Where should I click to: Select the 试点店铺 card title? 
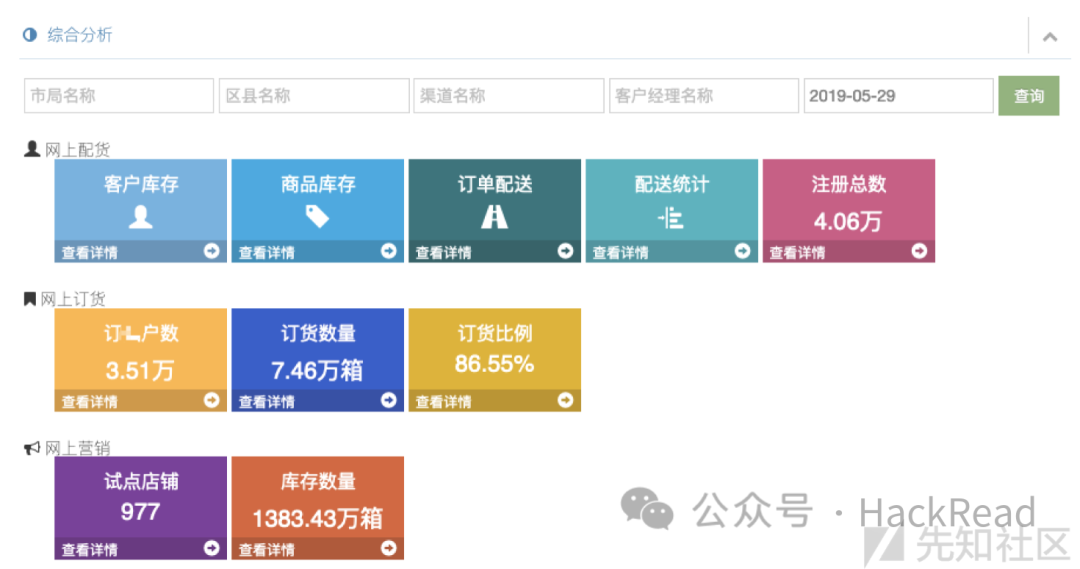[141, 481]
